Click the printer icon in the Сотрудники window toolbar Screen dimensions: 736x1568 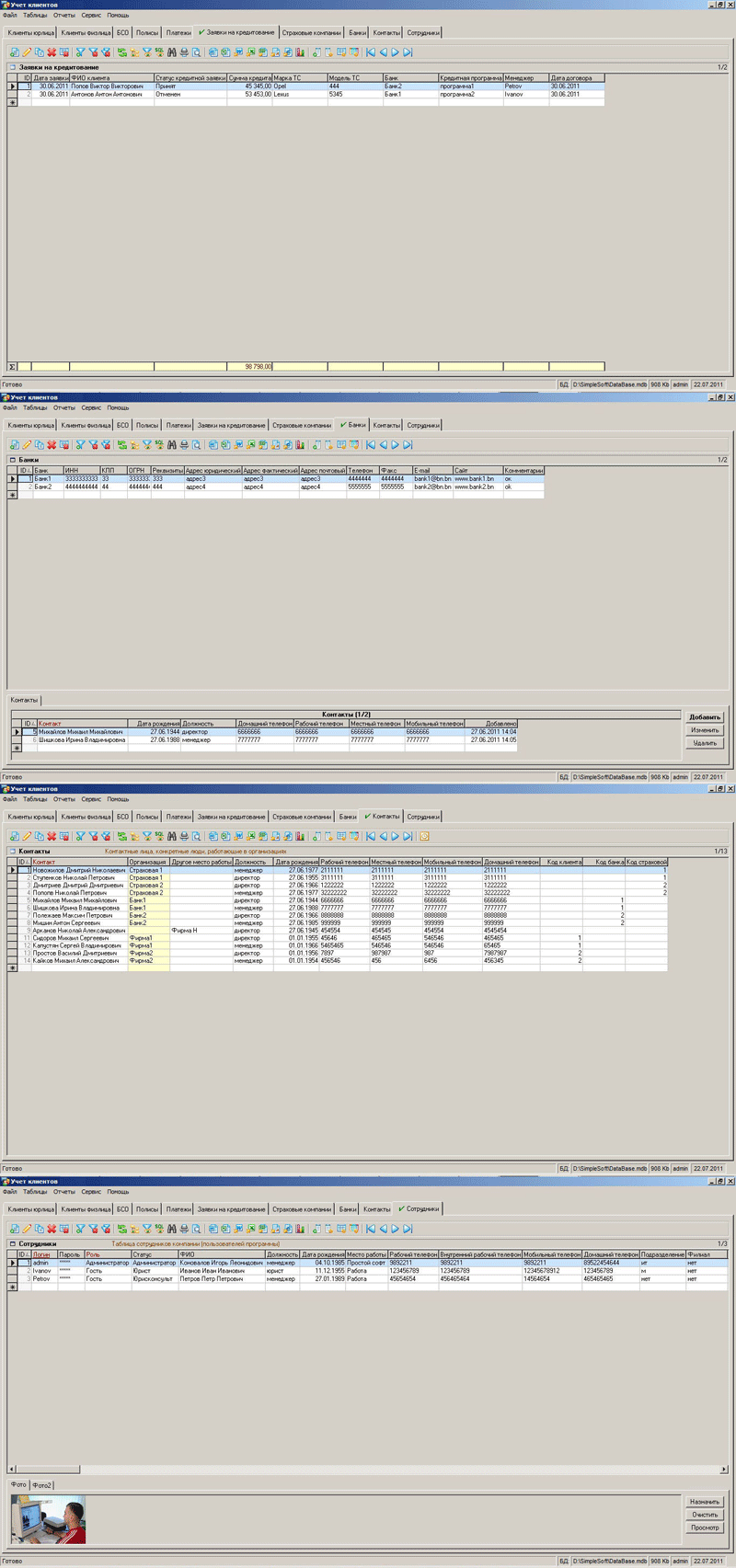(184, 1229)
